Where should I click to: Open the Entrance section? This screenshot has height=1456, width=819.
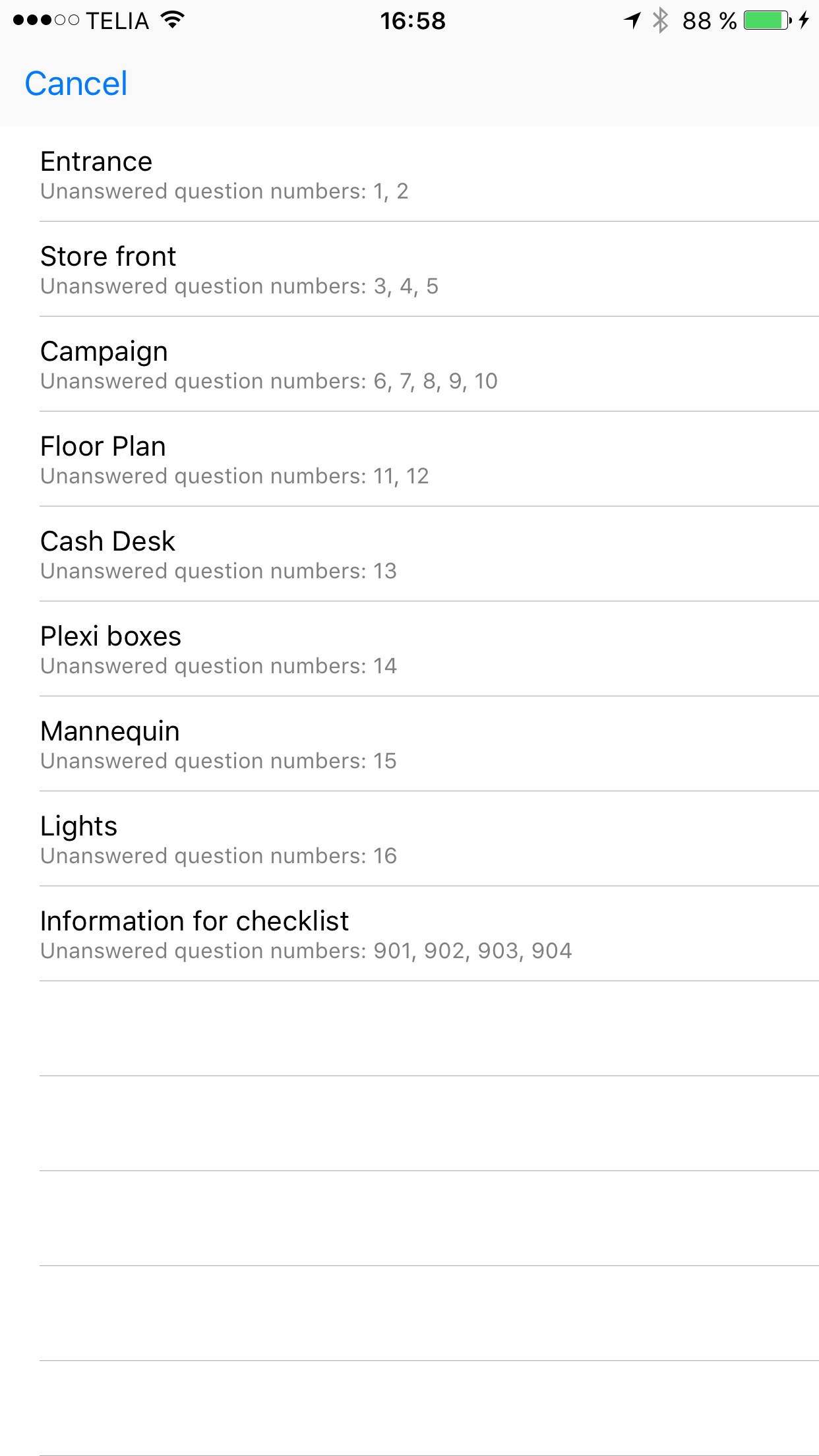pos(409,174)
